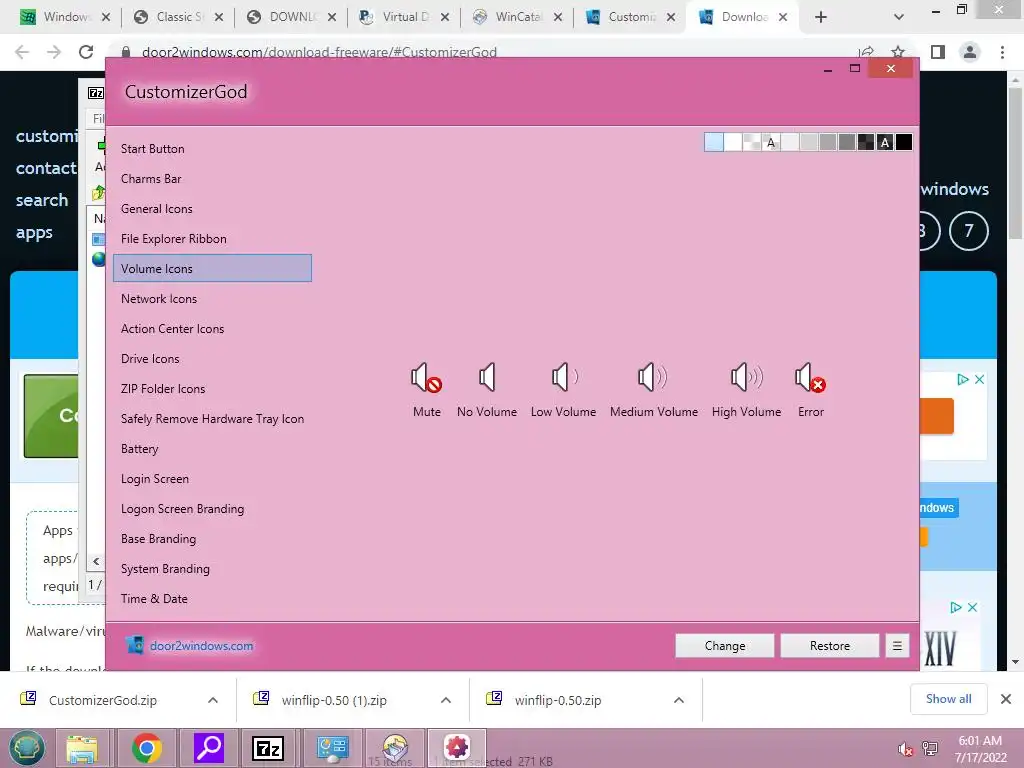This screenshot has height=768, width=1024.
Task: Select the No Volume speaker icon
Action: (487, 377)
